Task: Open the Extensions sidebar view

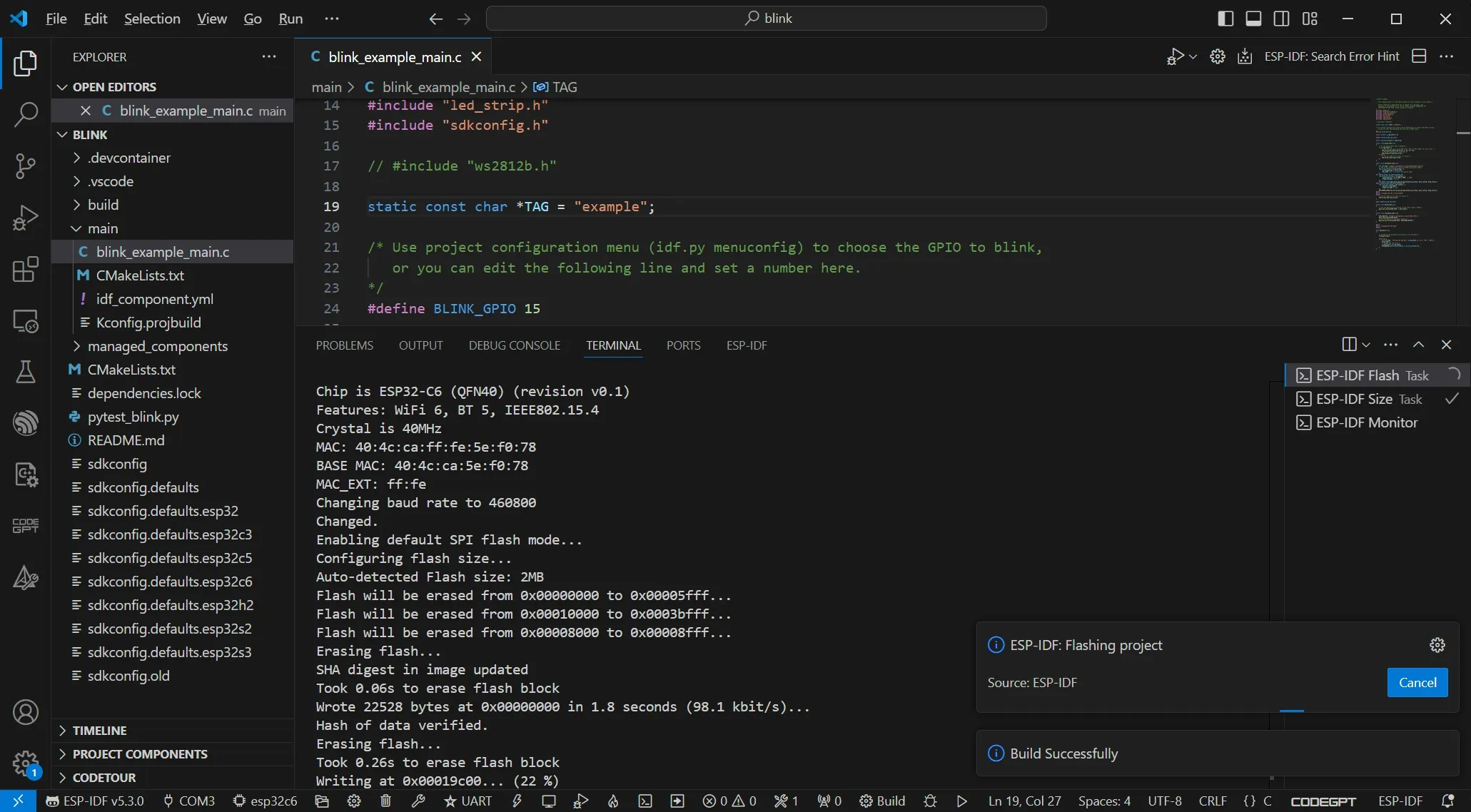Action: pyautogui.click(x=26, y=270)
